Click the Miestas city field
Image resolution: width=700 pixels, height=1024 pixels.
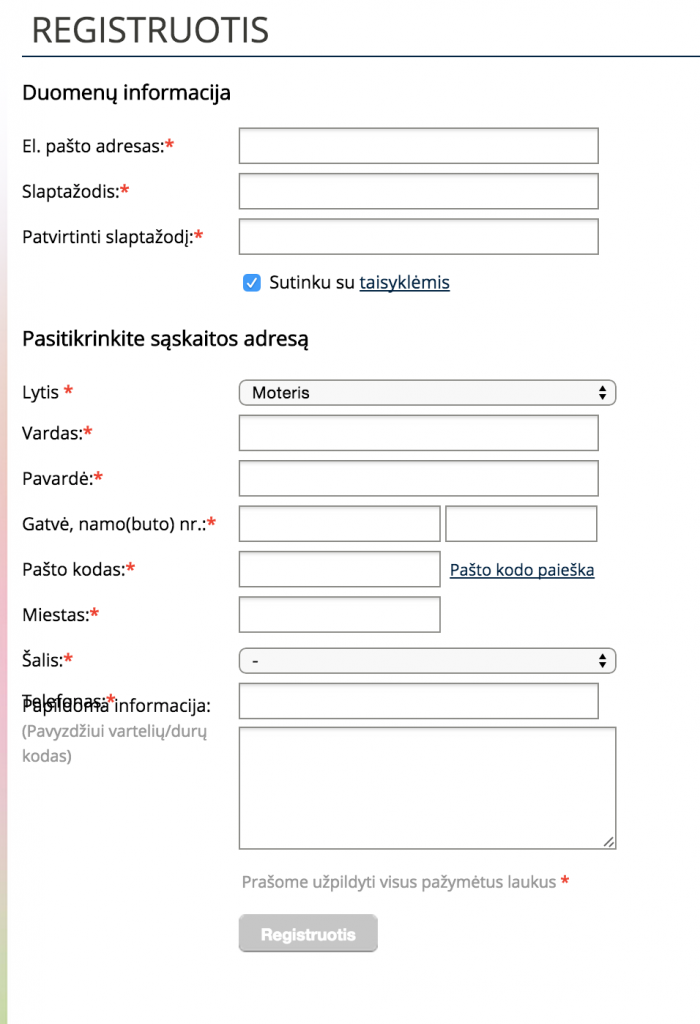(339, 614)
